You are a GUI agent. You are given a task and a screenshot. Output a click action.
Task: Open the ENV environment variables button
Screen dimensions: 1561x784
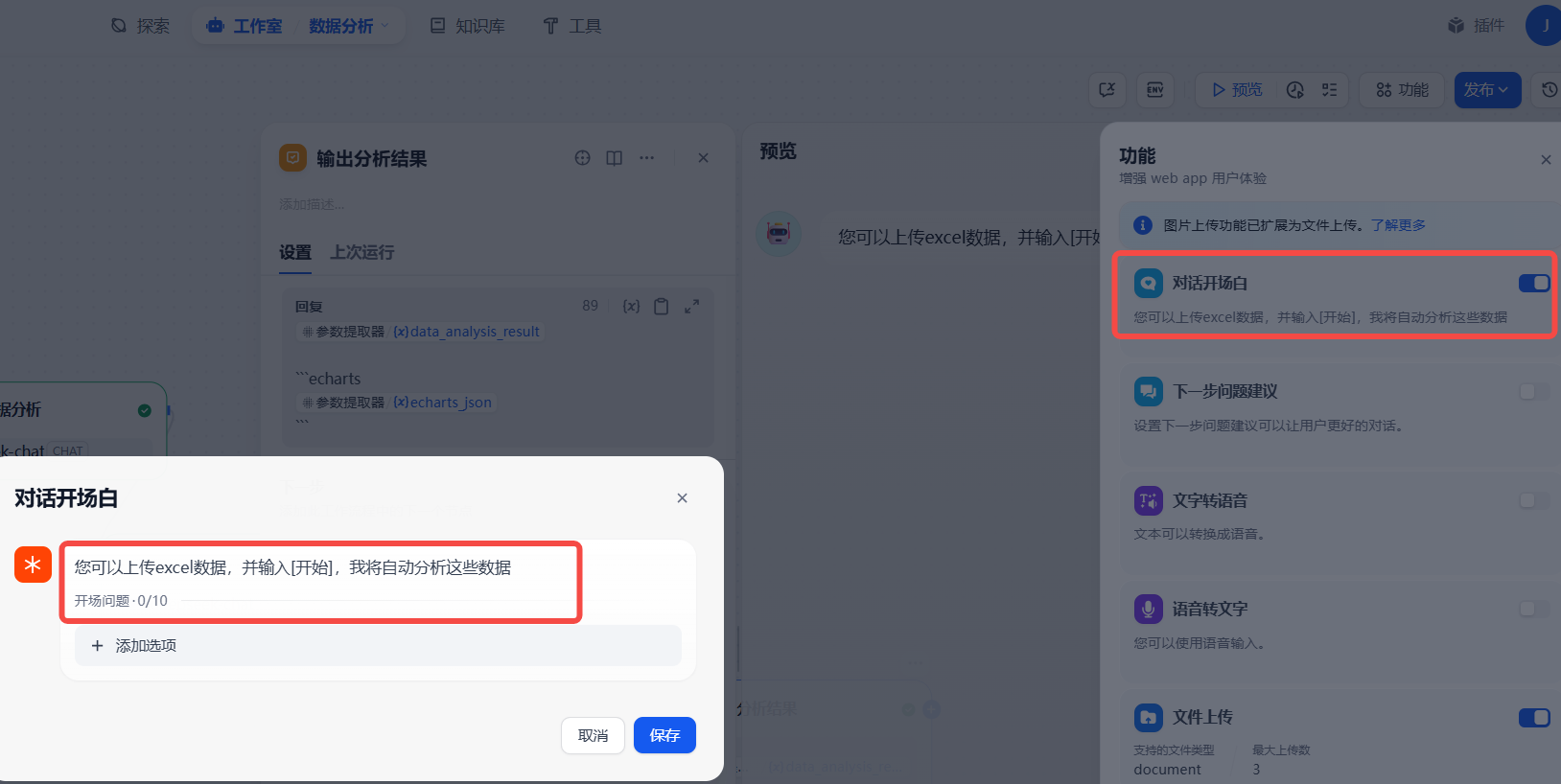1155,90
